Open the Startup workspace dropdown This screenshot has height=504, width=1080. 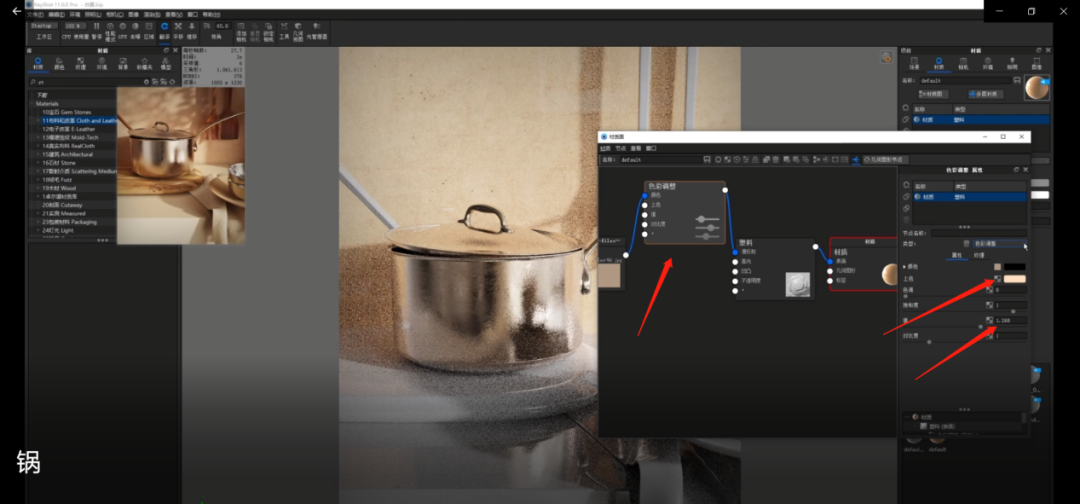tap(44, 25)
